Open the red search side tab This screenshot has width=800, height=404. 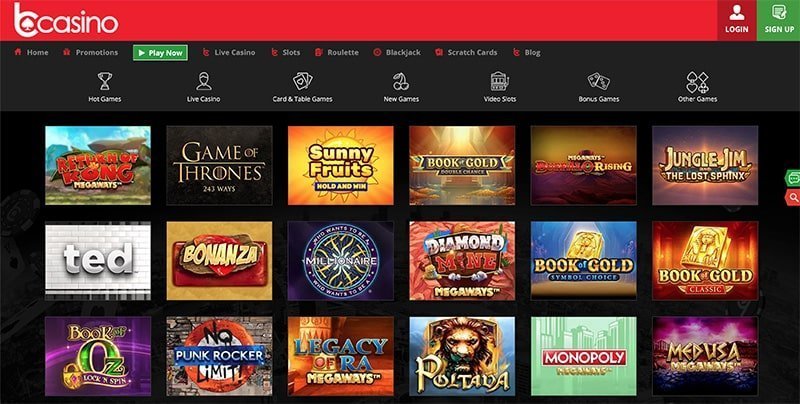(x=792, y=197)
